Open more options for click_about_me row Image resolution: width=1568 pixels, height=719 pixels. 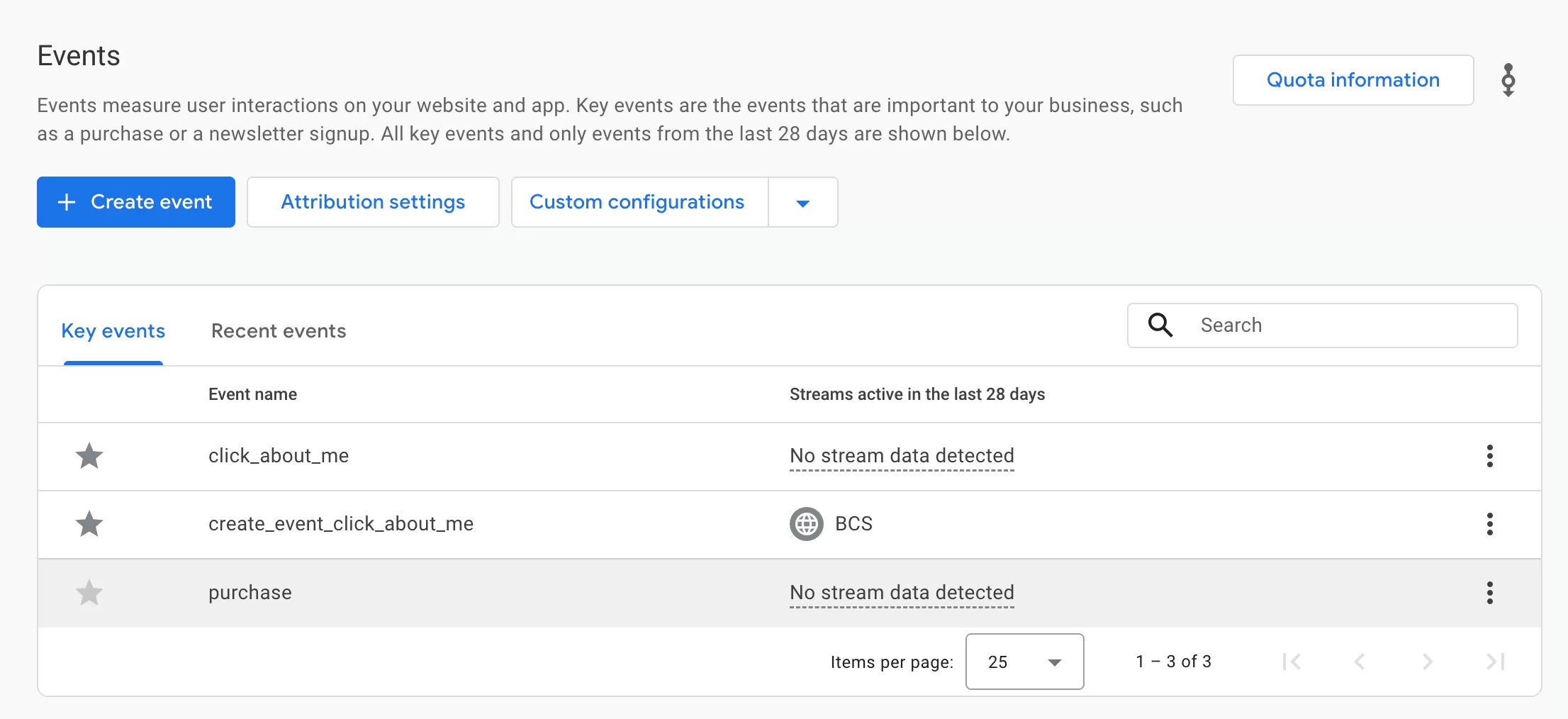click(x=1489, y=456)
